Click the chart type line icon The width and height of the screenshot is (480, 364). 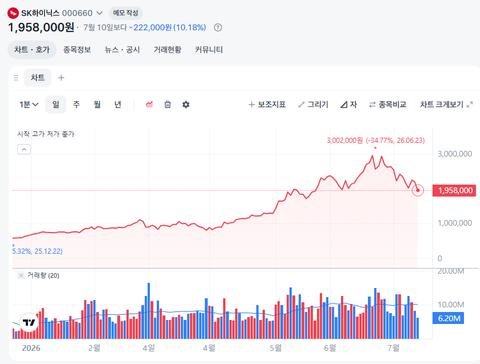149,105
